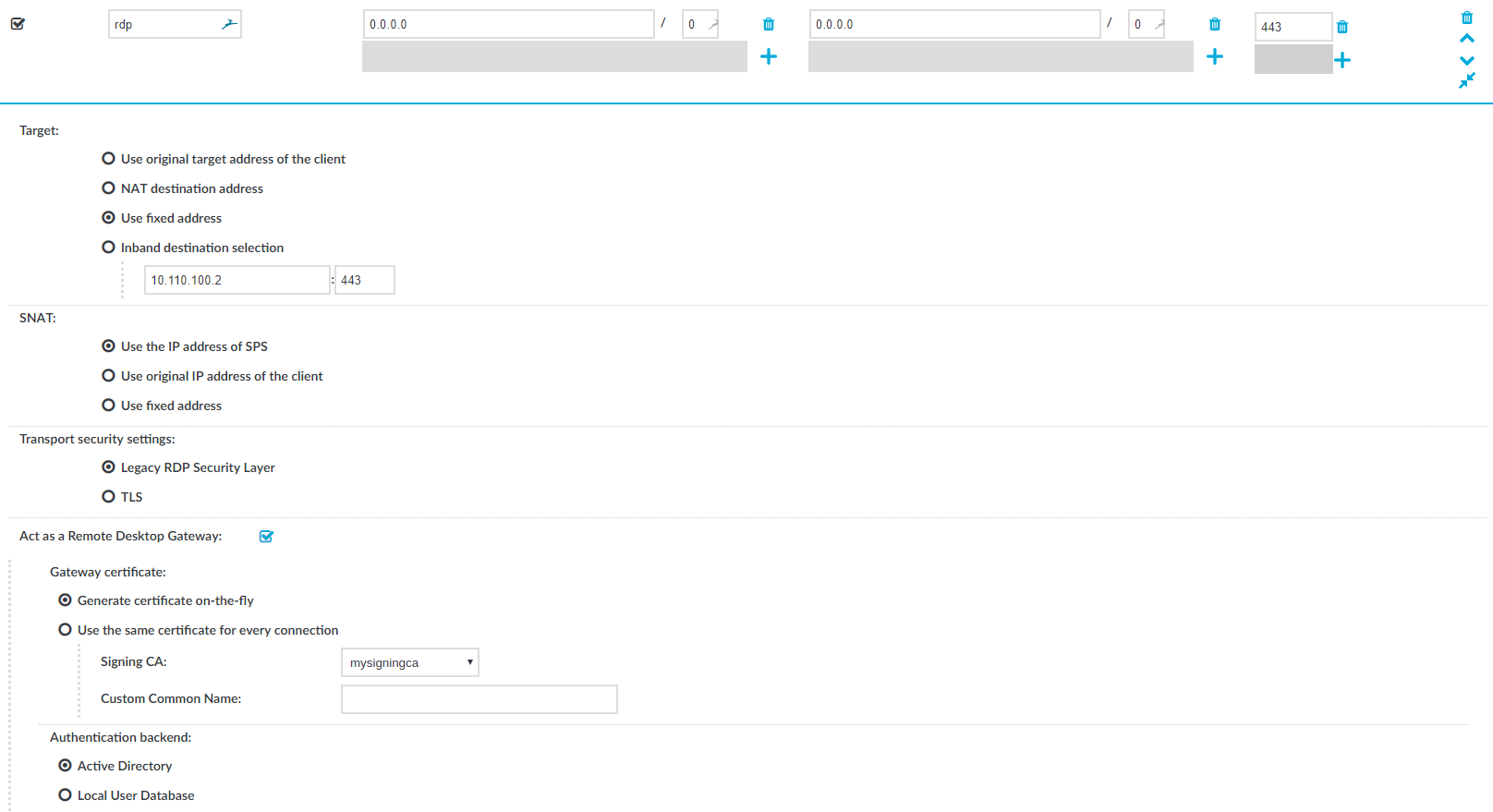Screen dimensions: 1493x812
Task: Toggle the rdp connection enabled checkbox
Action: pos(18,24)
